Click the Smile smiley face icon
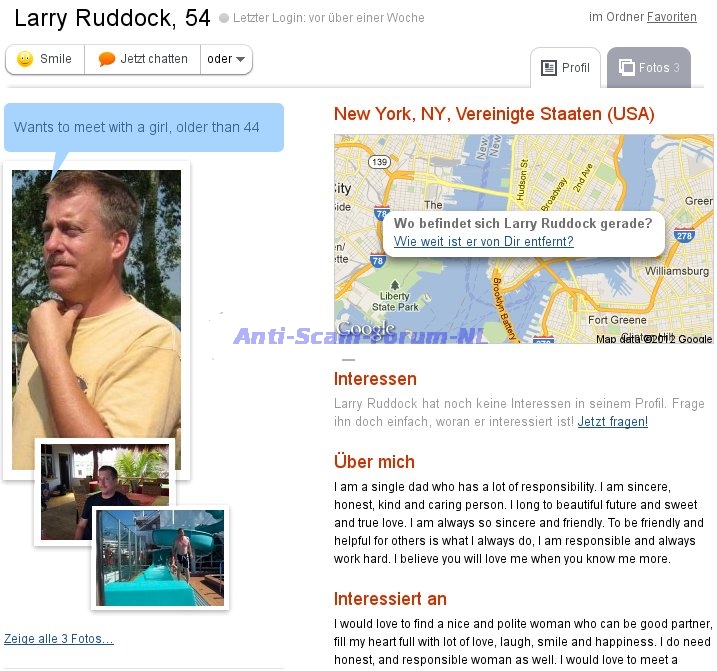The height and width of the screenshot is (671, 717). pyautogui.click(x=25, y=59)
